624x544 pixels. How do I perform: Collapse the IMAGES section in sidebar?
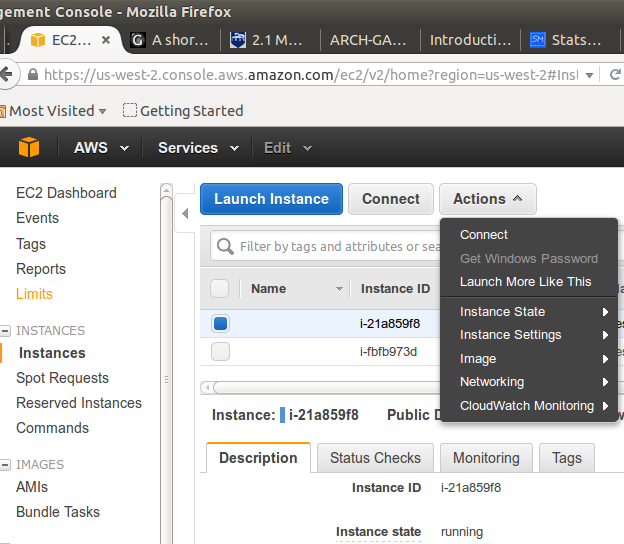6,464
